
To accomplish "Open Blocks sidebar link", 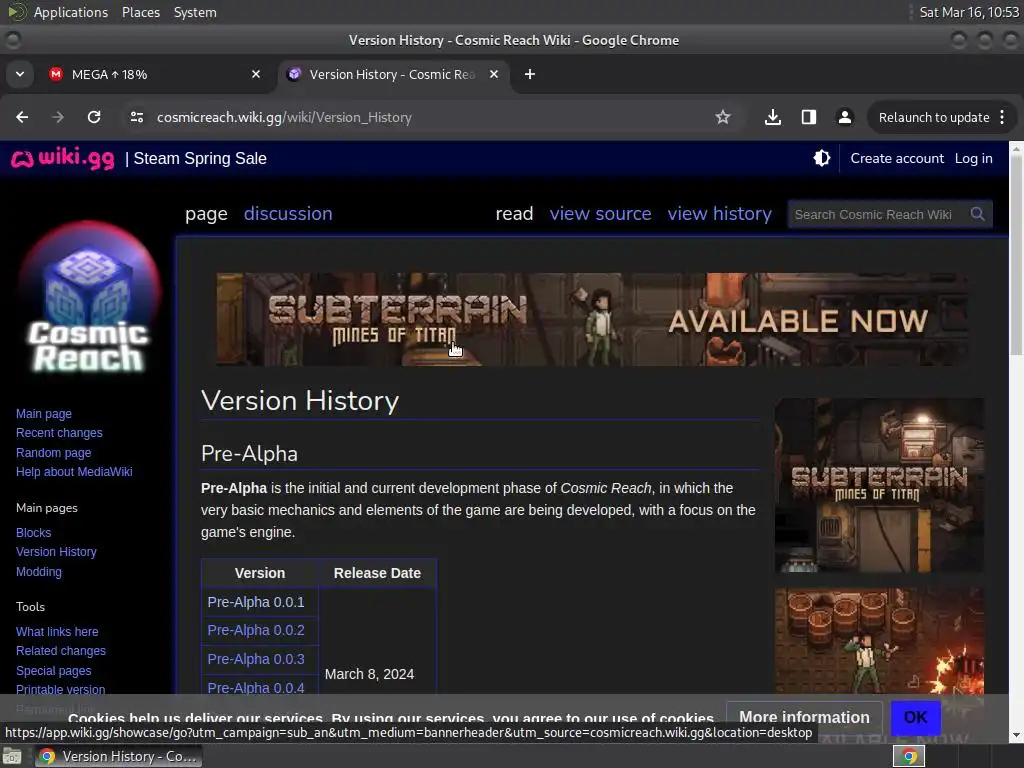I will tap(33, 532).
